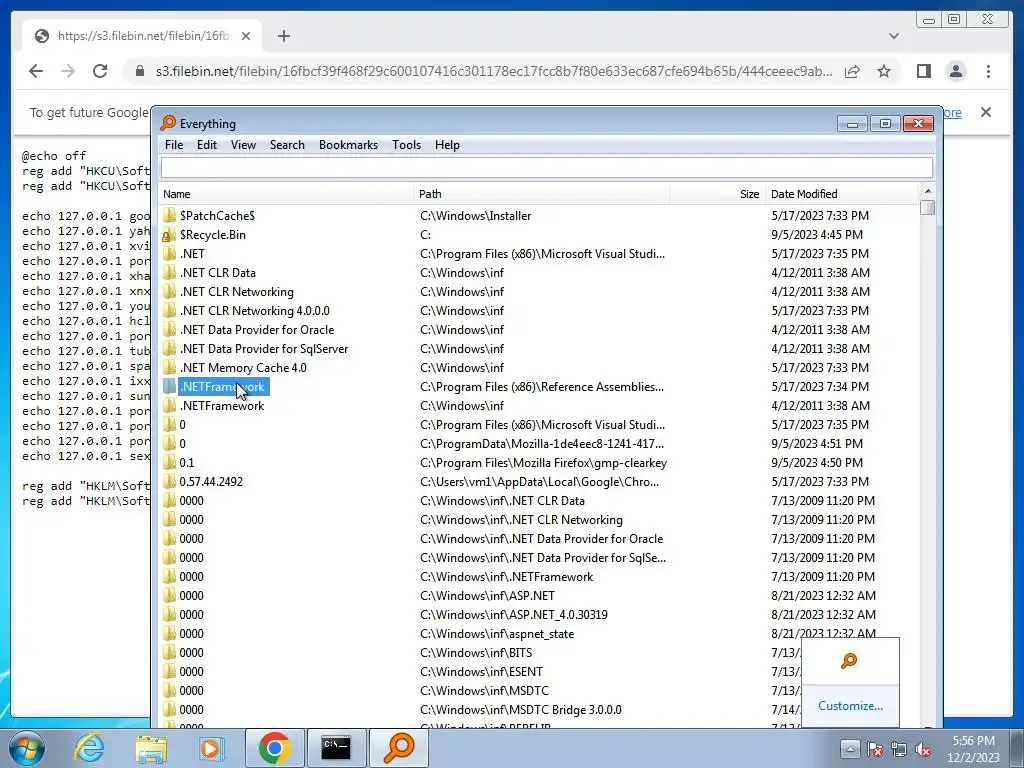Switch to Command Prompt on taskbar
This screenshot has width=1024, height=768.
tap(336, 748)
